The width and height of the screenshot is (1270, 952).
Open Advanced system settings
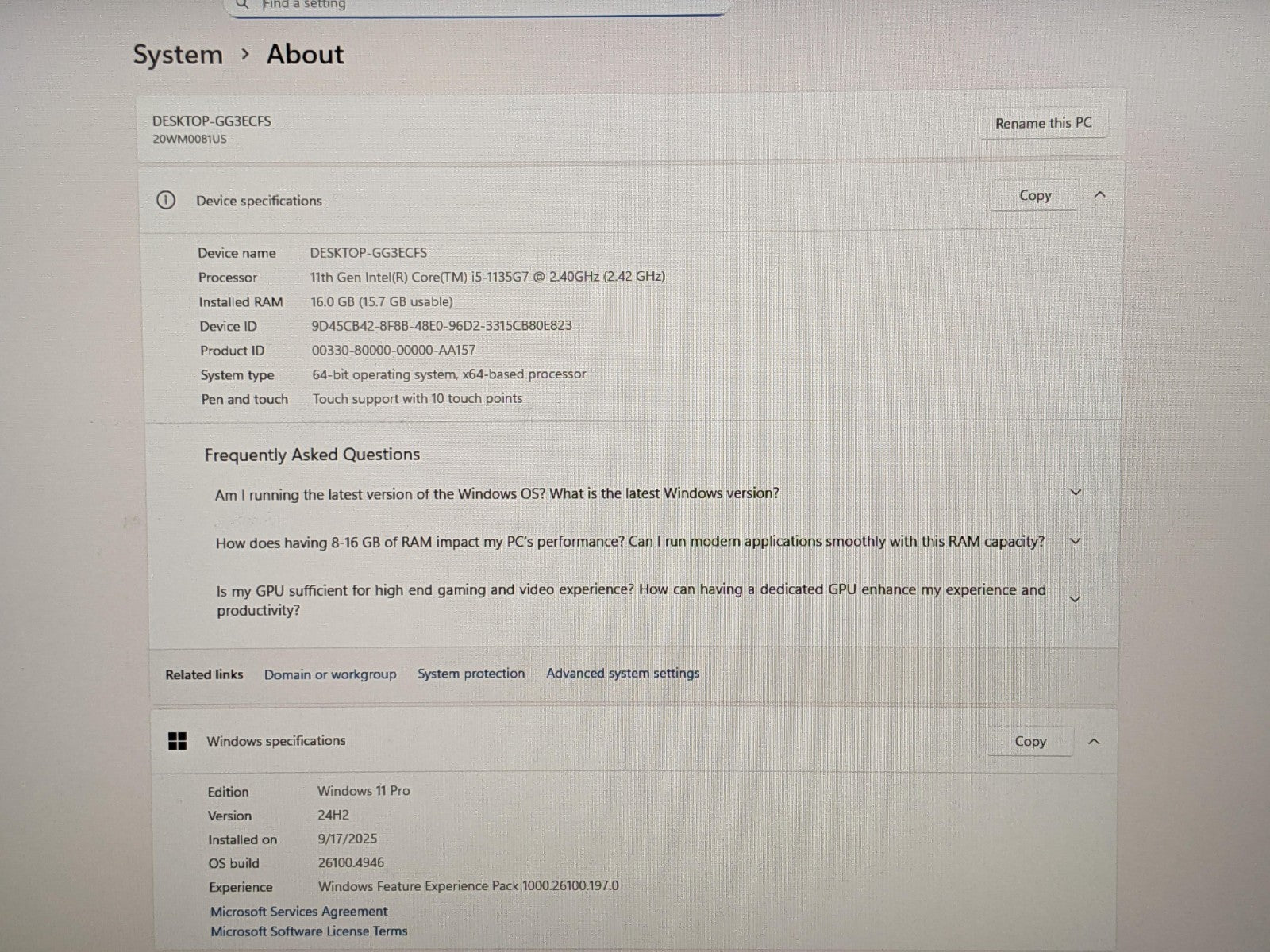(x=622, y=674)
